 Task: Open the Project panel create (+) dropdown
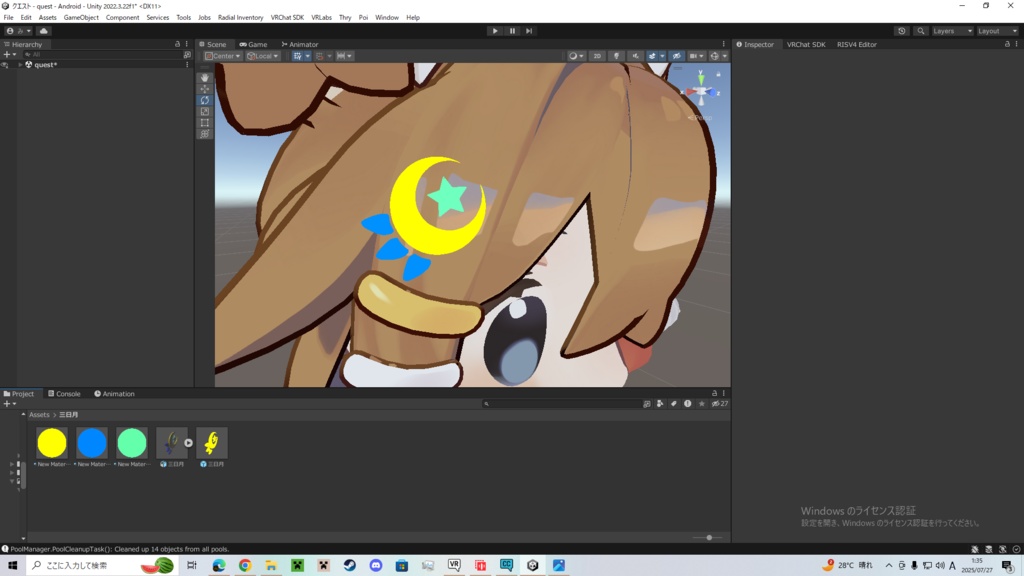click(x=10, y=404)
